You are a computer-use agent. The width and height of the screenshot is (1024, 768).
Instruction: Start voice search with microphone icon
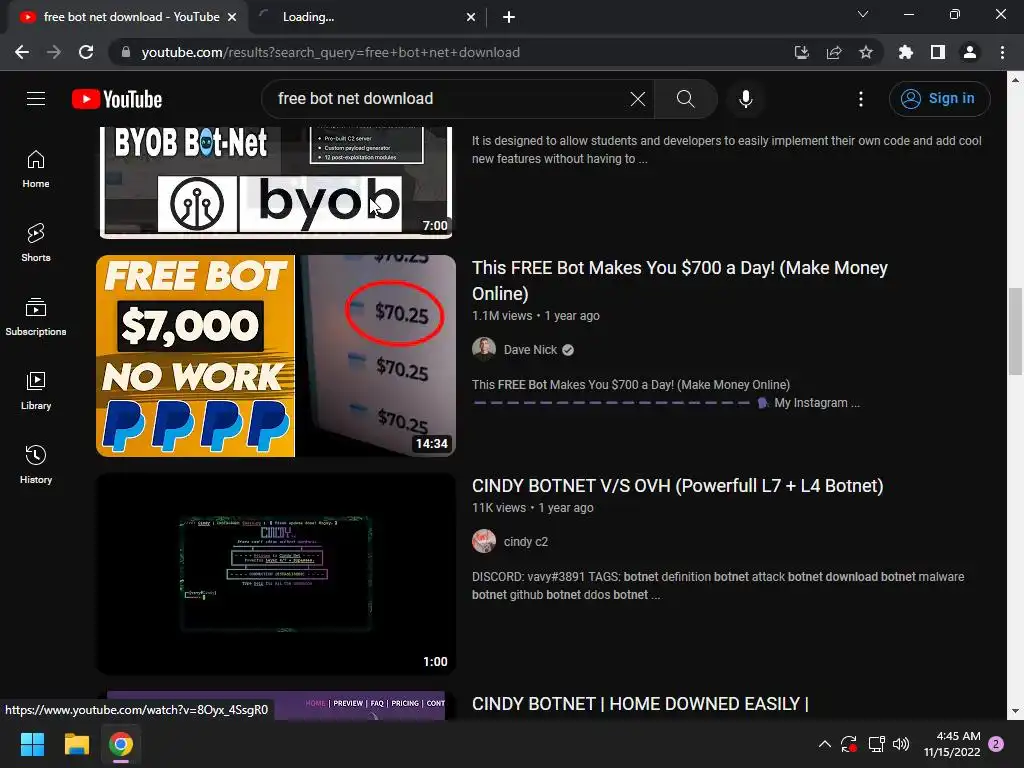746,99
